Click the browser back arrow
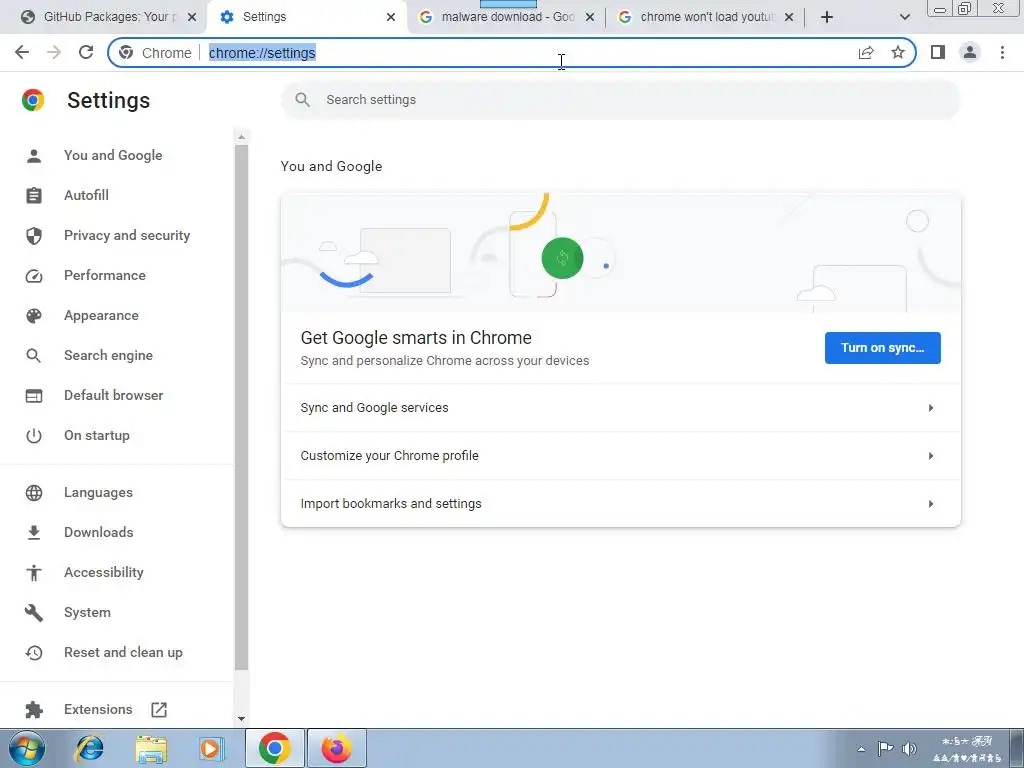Viewport: 1024px width, 768px height. (x=22, y=52)
